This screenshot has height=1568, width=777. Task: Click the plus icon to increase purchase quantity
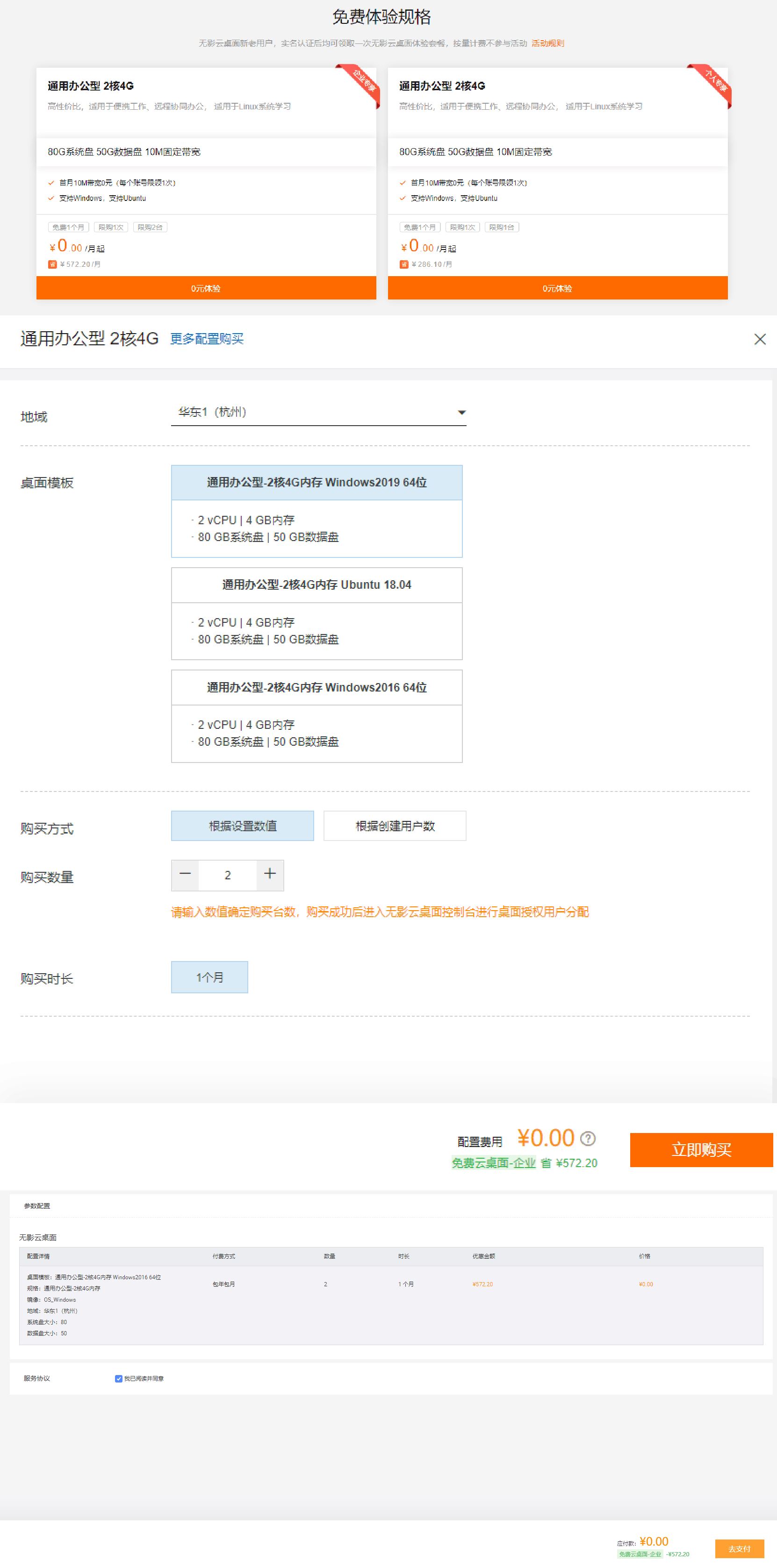tap(269, 875)
